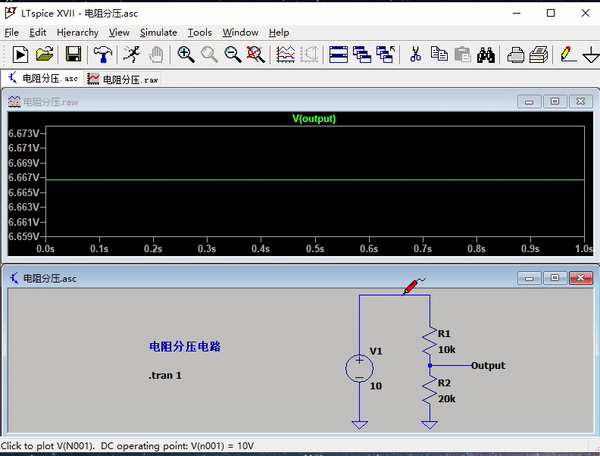
Task: Click resistor R2 symbol
Action: pos(429,391)
